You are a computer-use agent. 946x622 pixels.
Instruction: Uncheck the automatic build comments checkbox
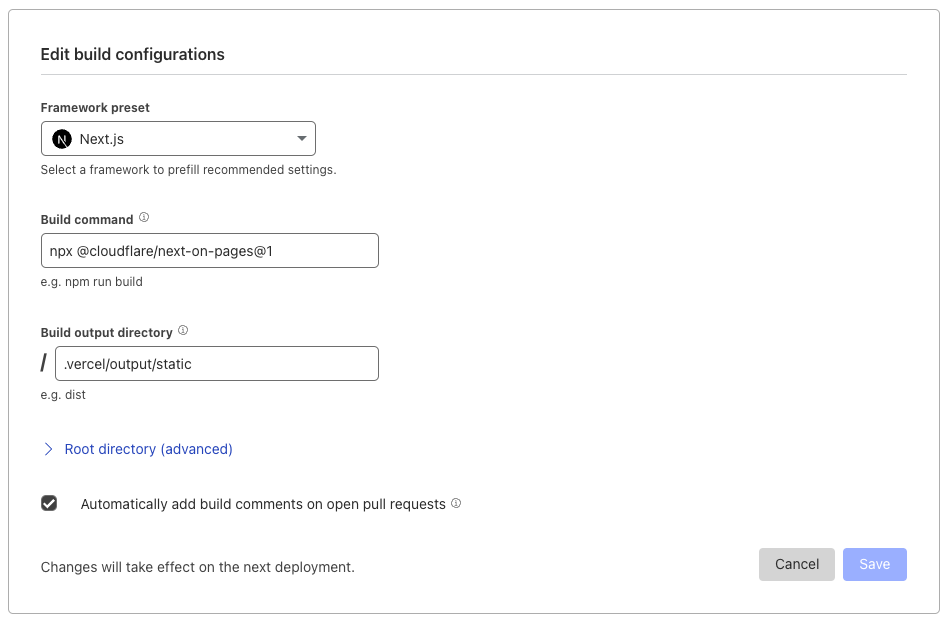49,503
